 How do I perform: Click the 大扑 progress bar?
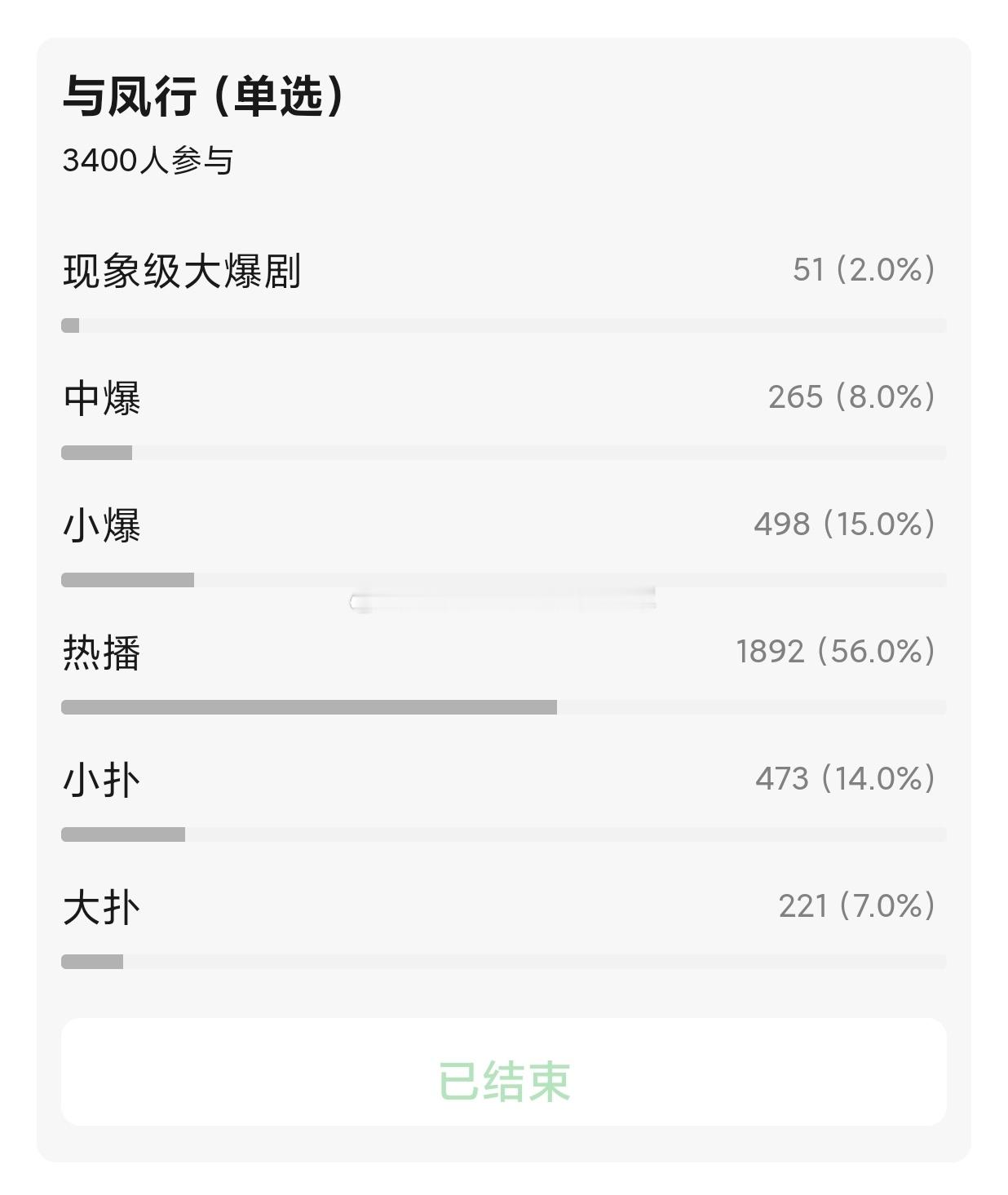(x=504, y=962)
